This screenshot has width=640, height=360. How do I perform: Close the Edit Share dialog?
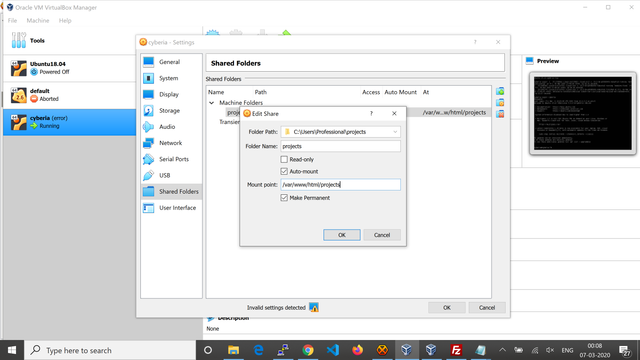coord(394,113)
